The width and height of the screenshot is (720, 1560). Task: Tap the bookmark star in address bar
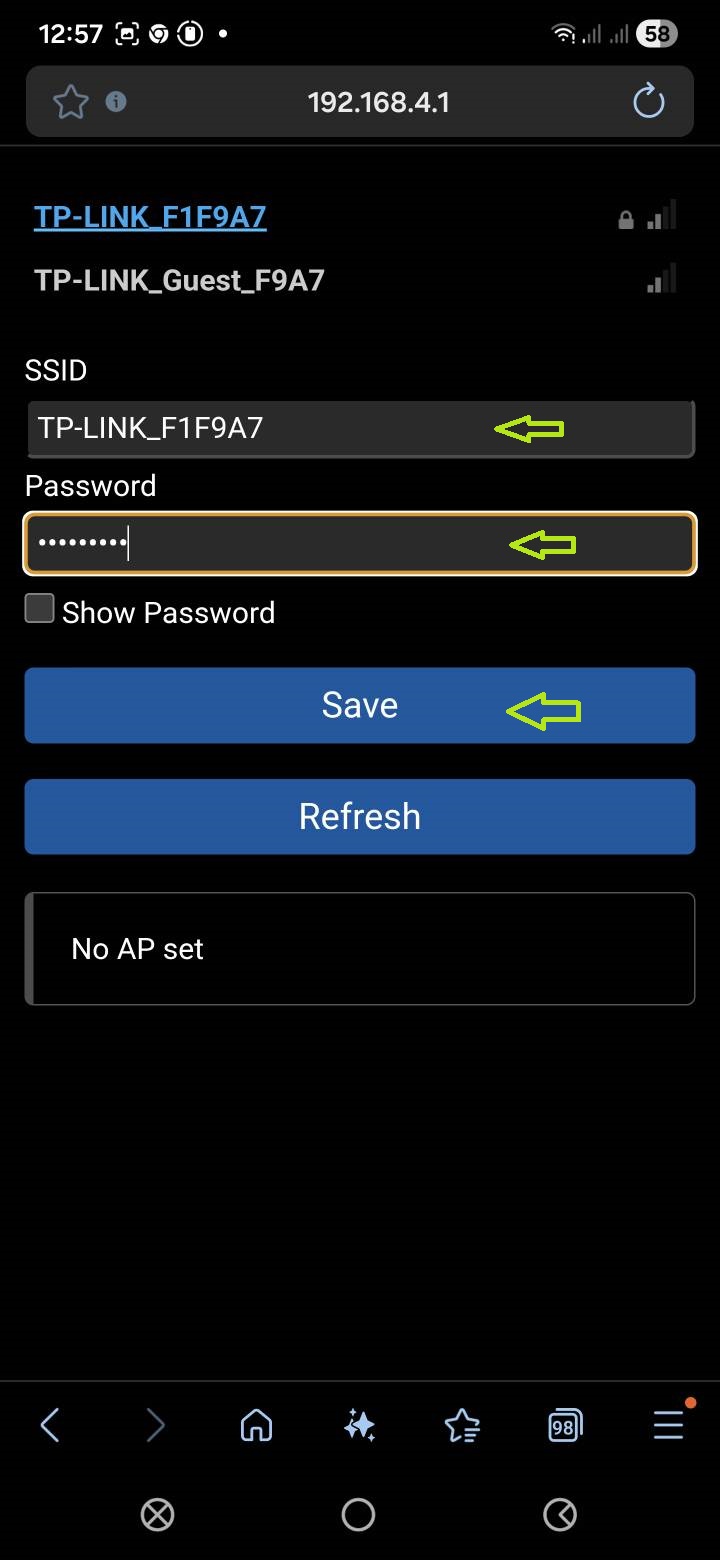(x=70, y=102)
